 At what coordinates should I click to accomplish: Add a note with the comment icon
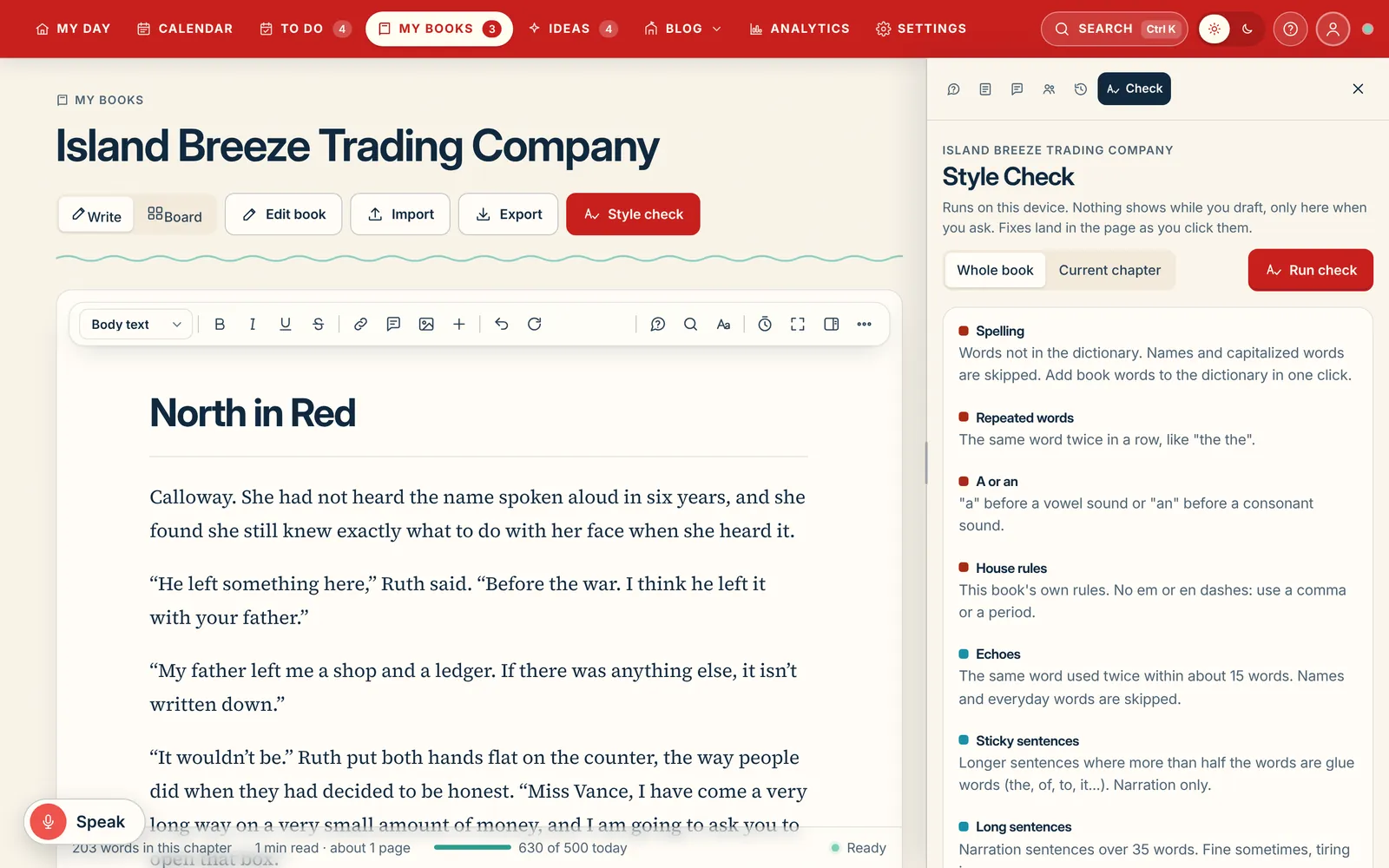click(393, 324)
